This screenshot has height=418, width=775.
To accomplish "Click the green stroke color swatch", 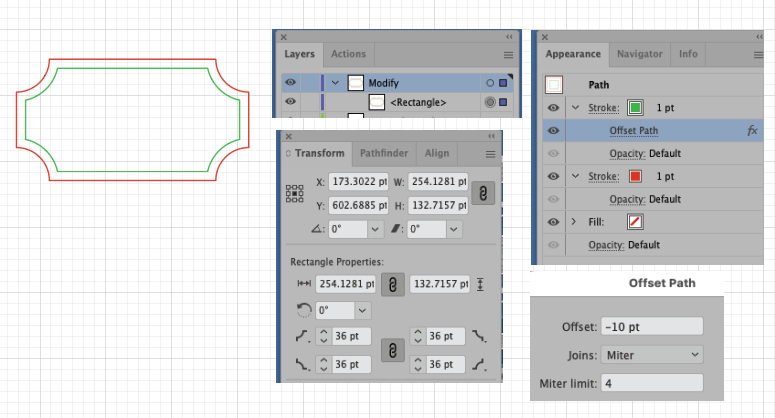I will (x=635, y=108).
